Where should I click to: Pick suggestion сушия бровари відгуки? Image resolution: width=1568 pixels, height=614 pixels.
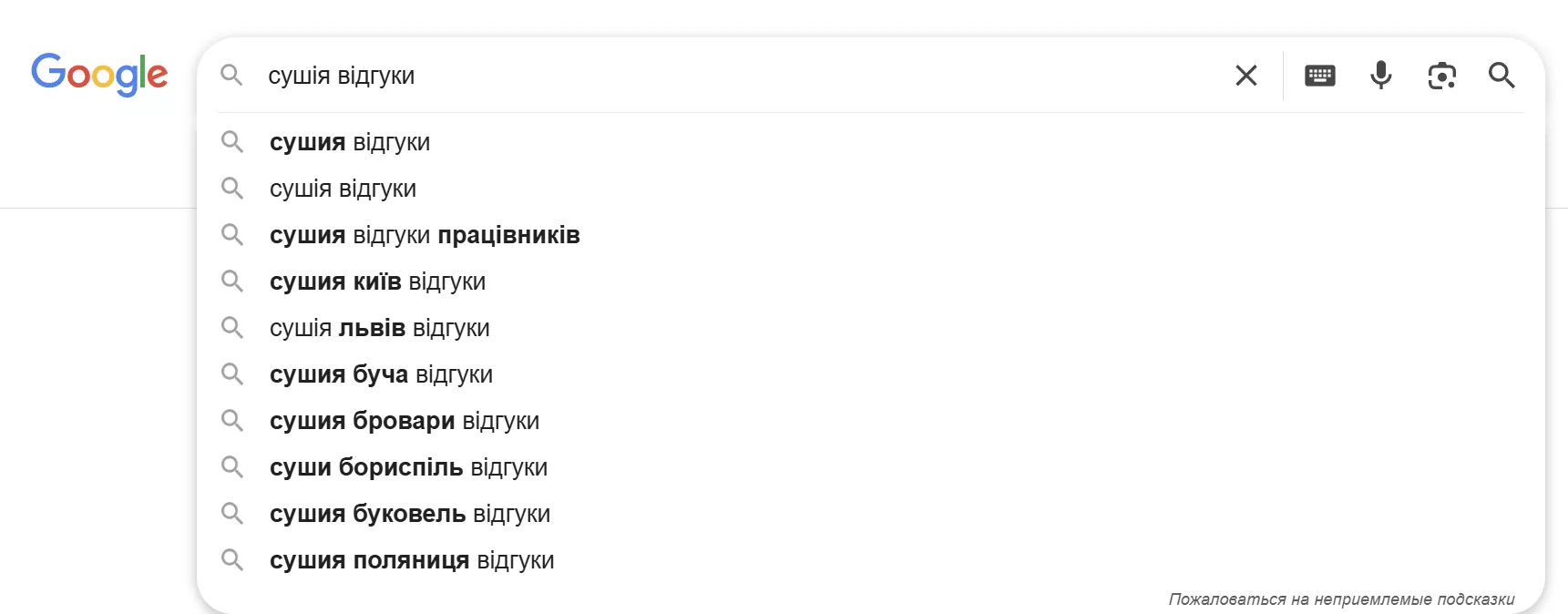pos(405,421)
